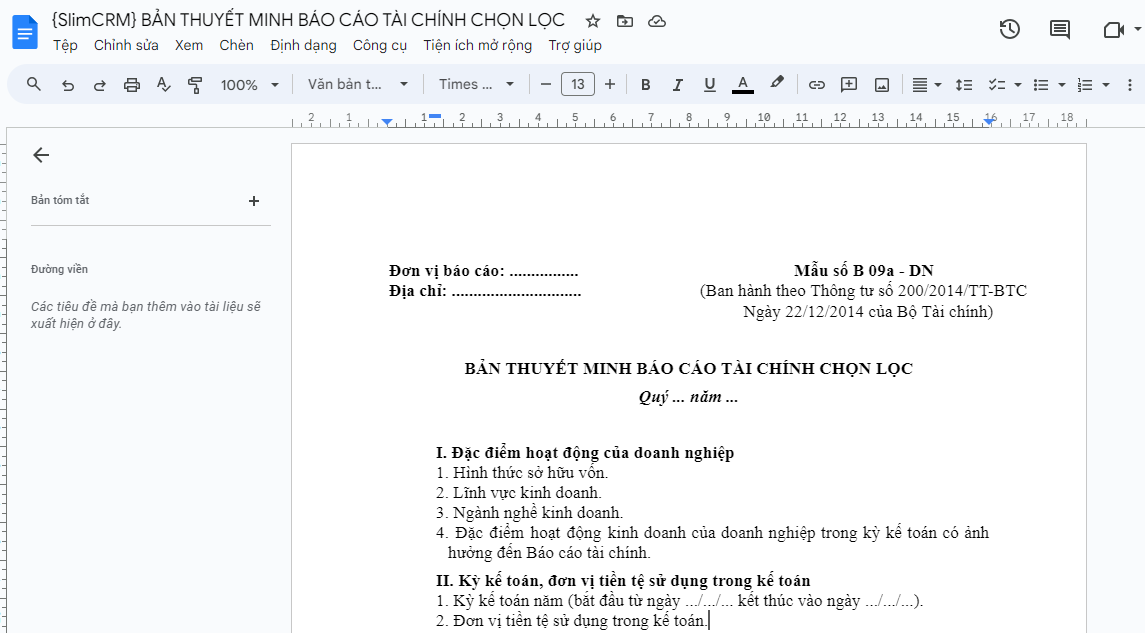Image resolution: width=1145 pixels, height=633 pixels.
Task: Undo the last change
Action: click(67, 84)
